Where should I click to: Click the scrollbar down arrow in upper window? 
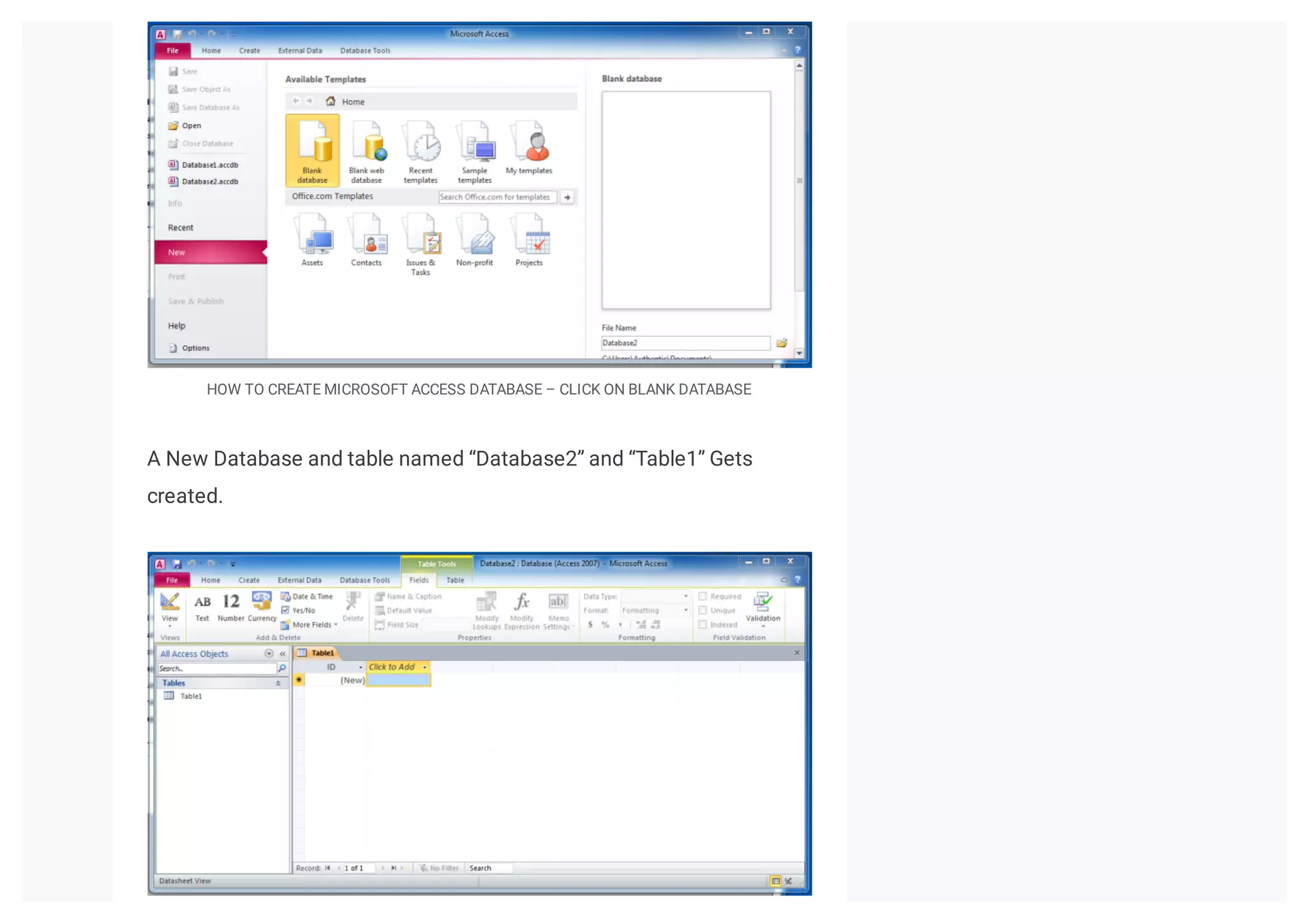[x=799, y=353]
